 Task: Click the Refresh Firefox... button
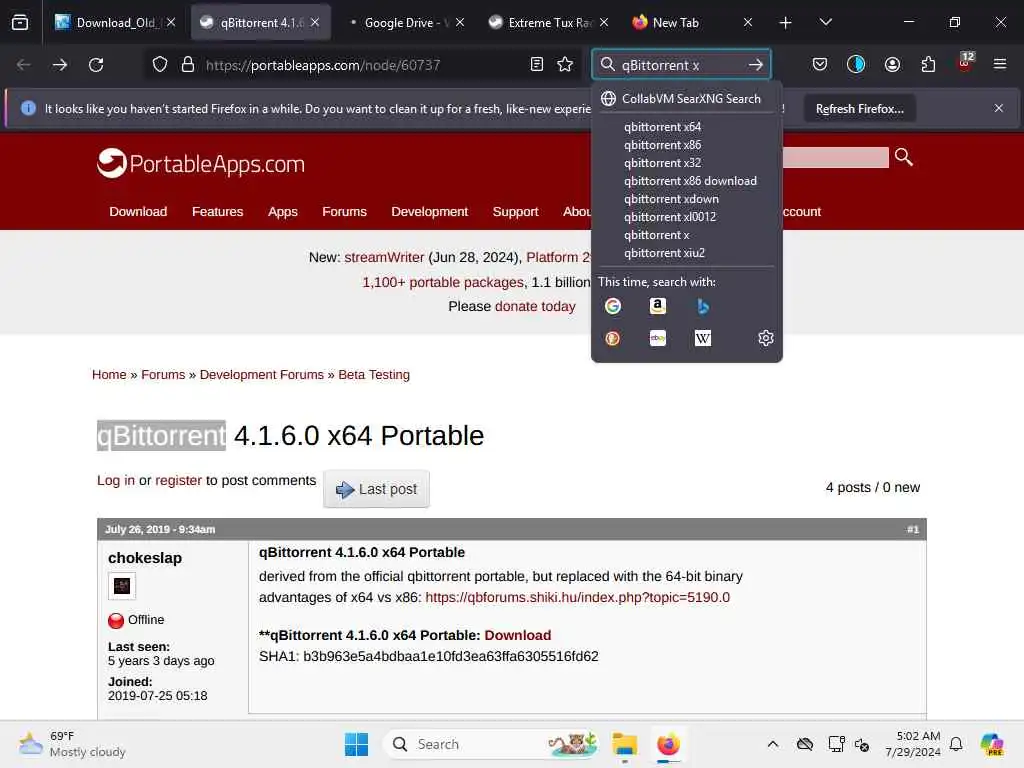pos(859,108)
